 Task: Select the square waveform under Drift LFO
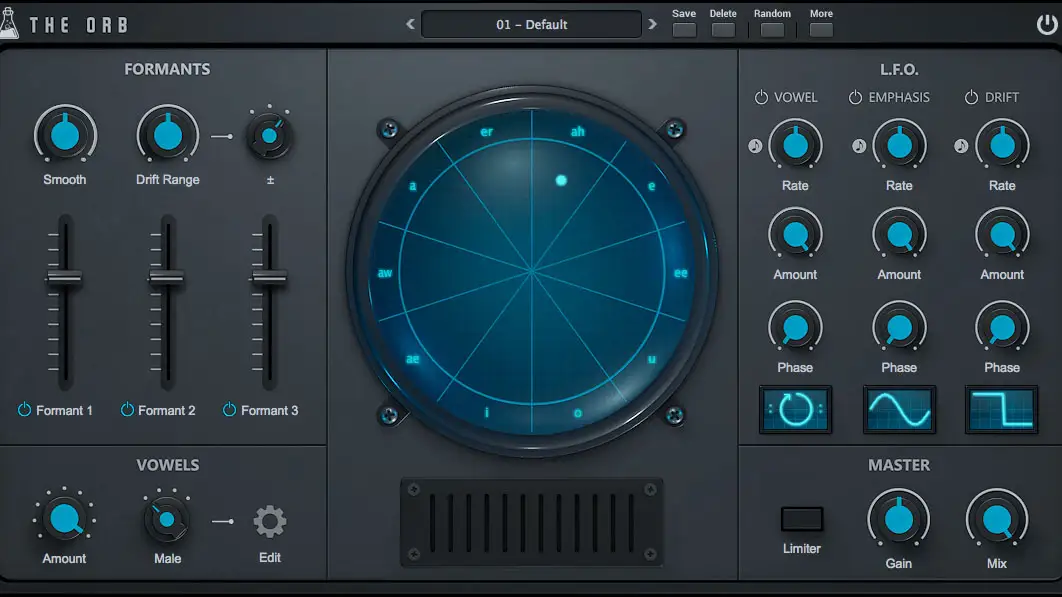tap(1001, 409)
